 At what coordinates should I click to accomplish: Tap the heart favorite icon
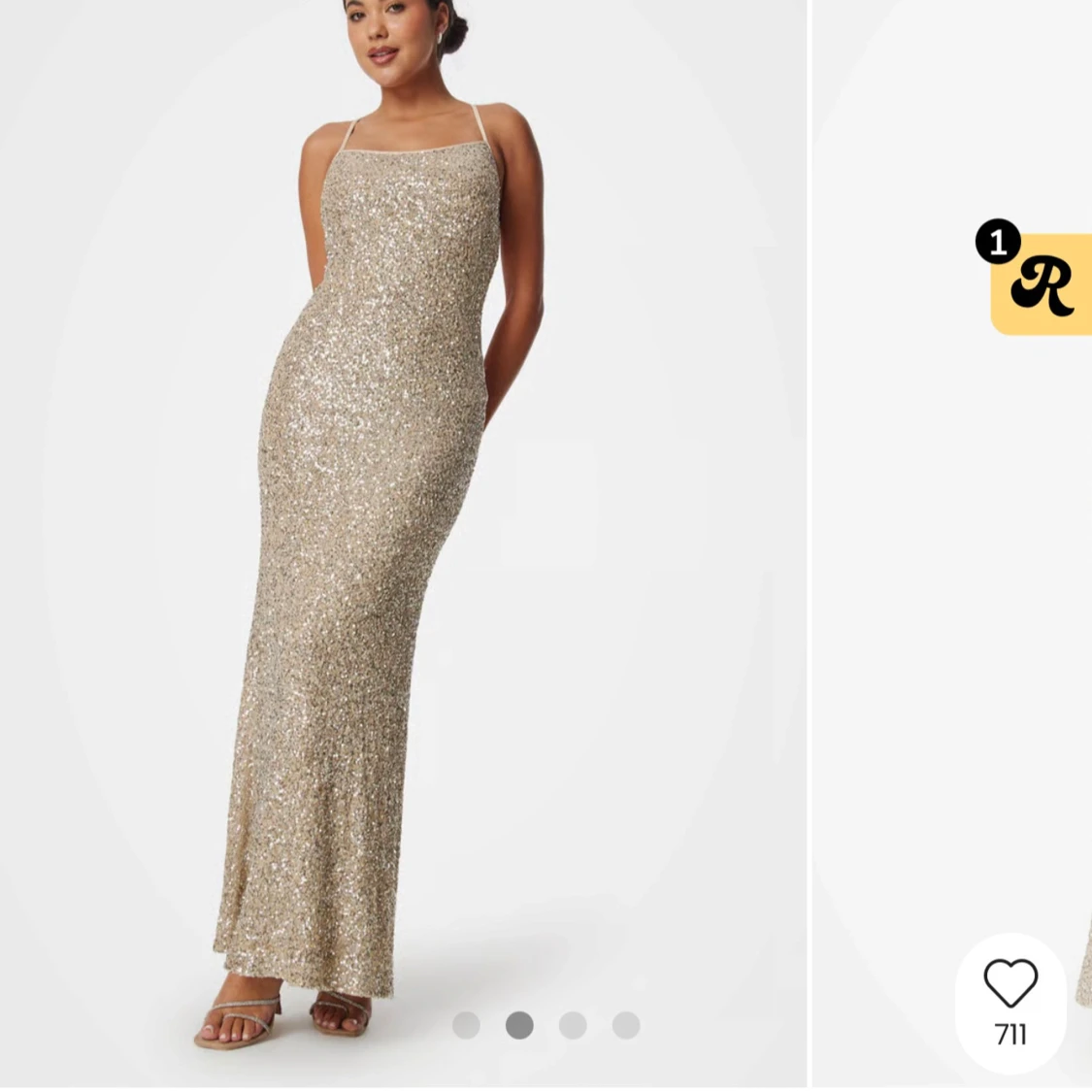[1010, 982]
